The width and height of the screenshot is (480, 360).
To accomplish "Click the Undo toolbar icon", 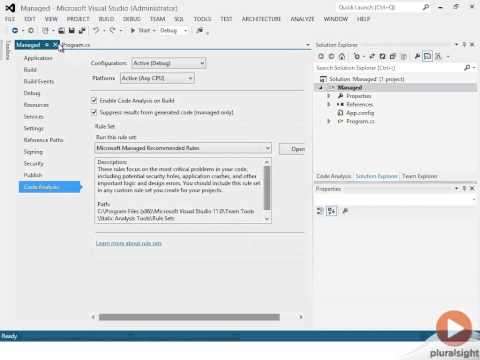I will [96, 30].
